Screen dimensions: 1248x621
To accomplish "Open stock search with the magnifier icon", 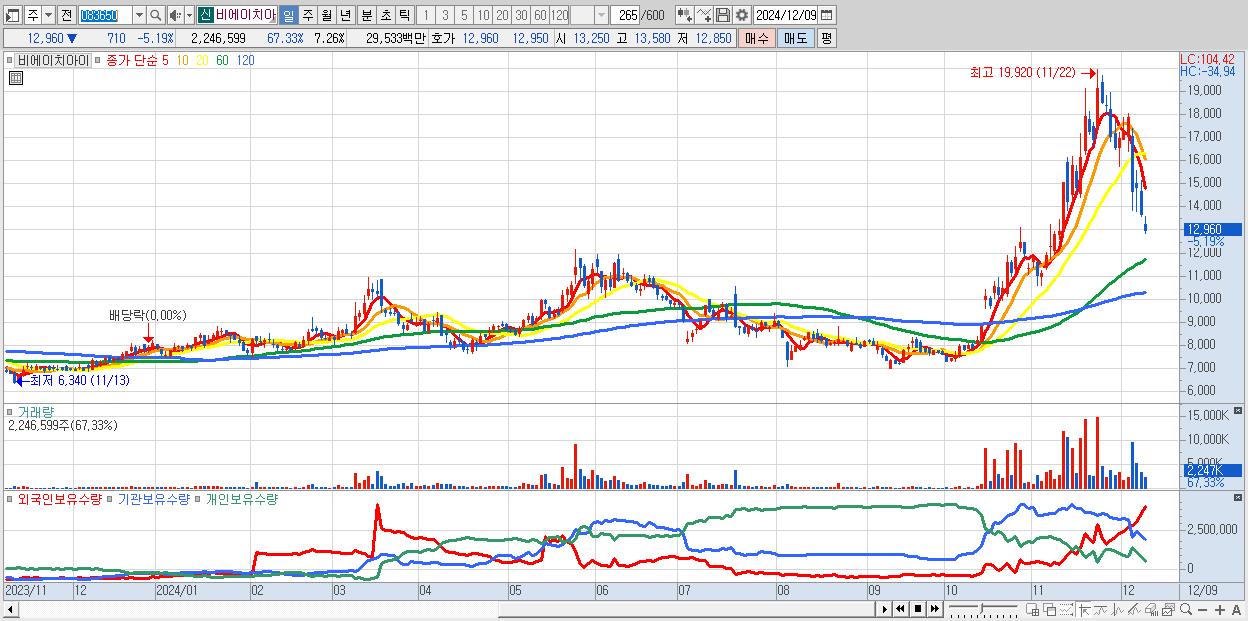I will [156, 15].
